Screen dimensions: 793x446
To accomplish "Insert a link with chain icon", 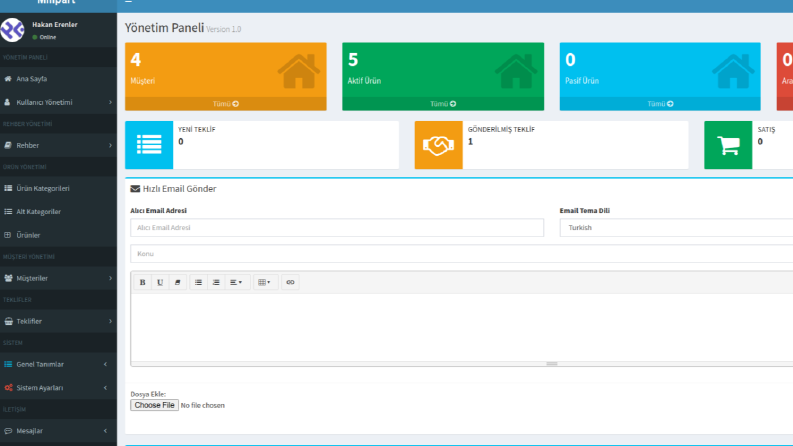I will 290,282.
